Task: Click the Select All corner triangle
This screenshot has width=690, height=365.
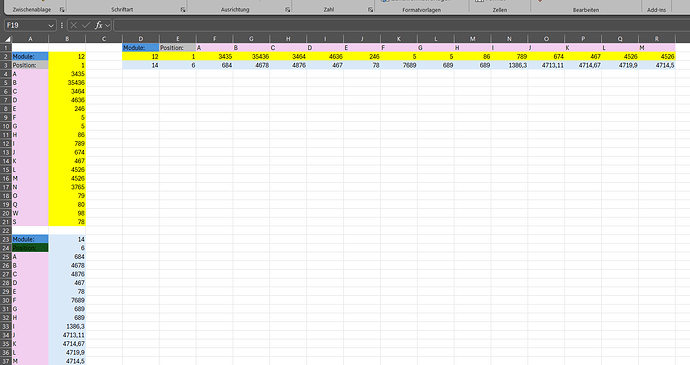Action: 7,39
